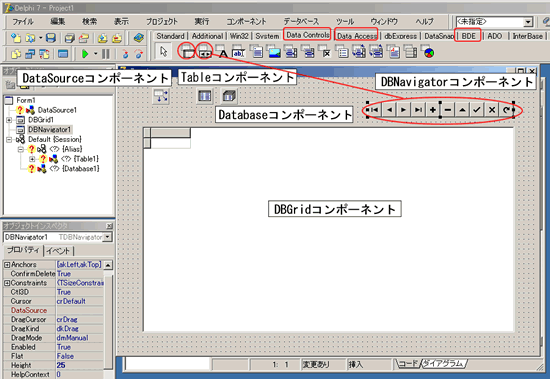Click the navigator First record button
Image resolution: width=550 pixels, height=379 pixels.
click(x=375, y=110)
